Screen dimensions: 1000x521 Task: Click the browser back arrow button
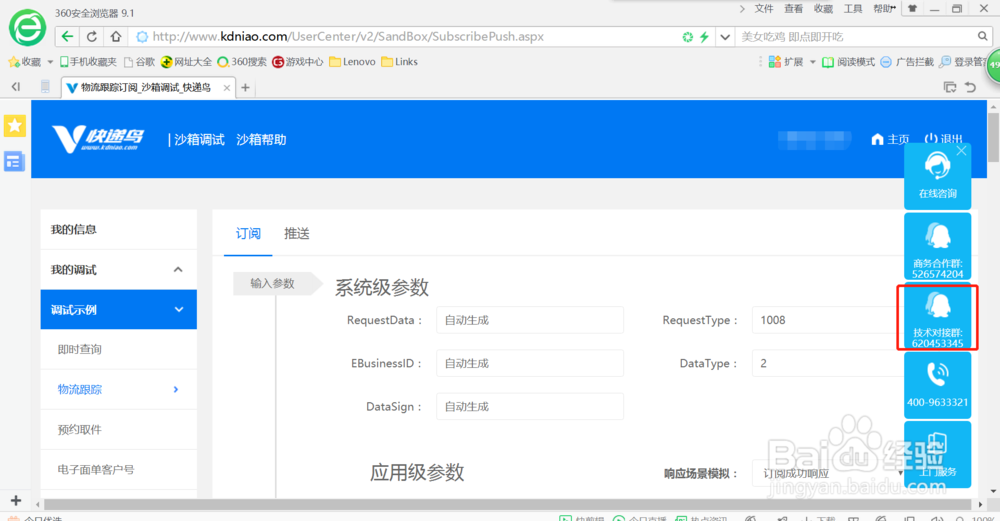[68, 36]
